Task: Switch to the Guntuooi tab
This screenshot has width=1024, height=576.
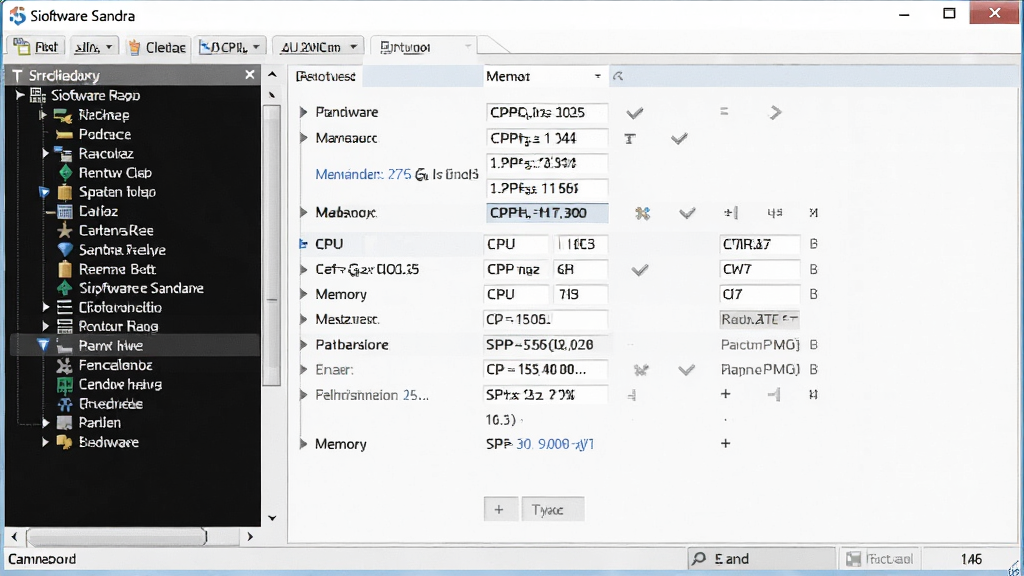Action: click(x=423, y=47)
